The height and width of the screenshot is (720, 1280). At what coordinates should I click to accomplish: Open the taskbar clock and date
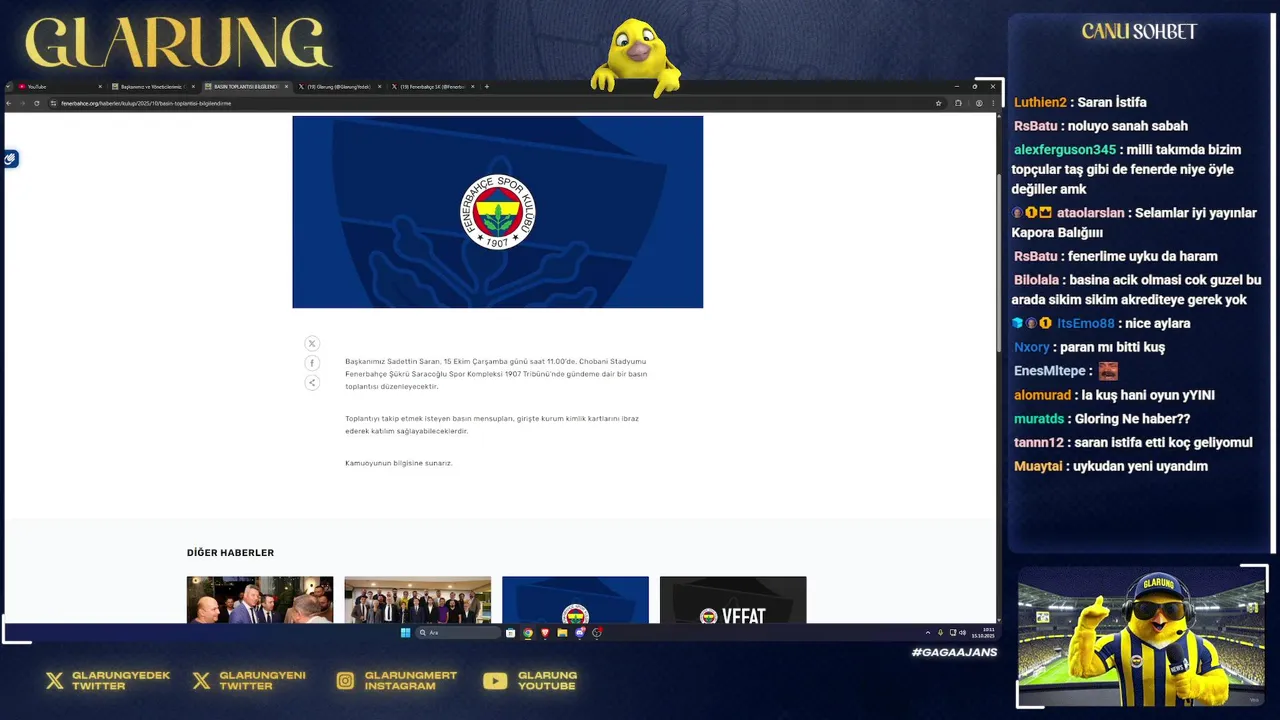point(981,633)
